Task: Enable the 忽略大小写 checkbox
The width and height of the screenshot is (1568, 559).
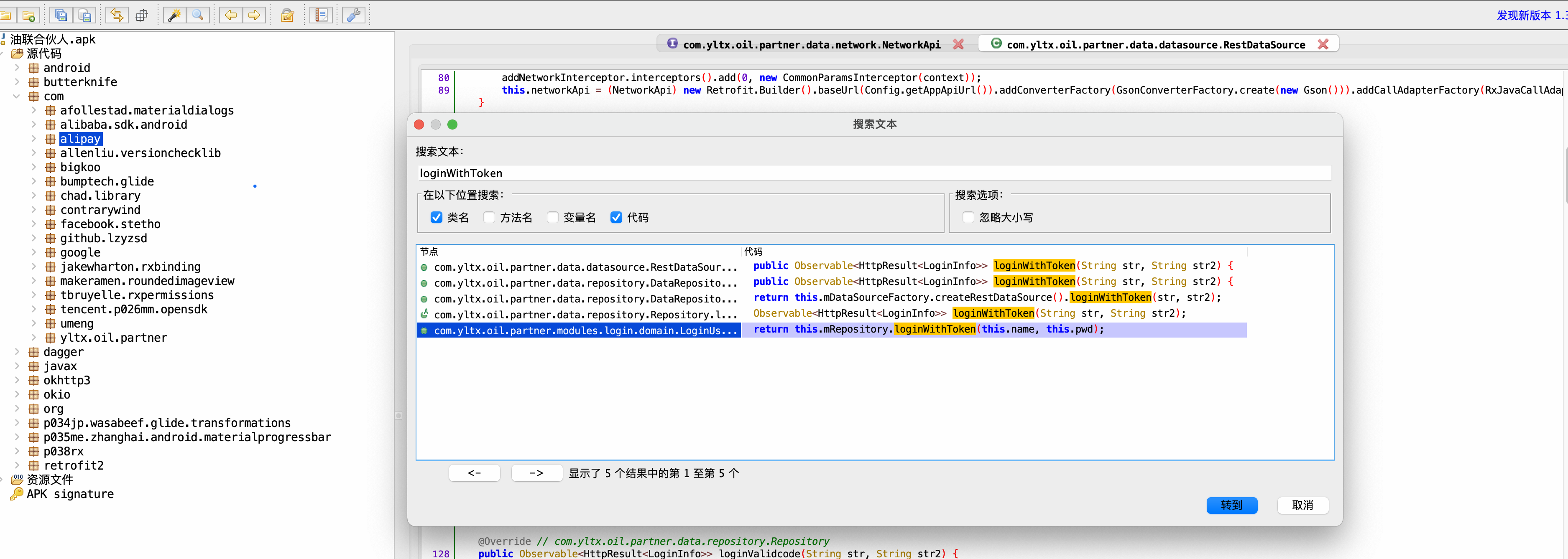Action: point(968,218)
